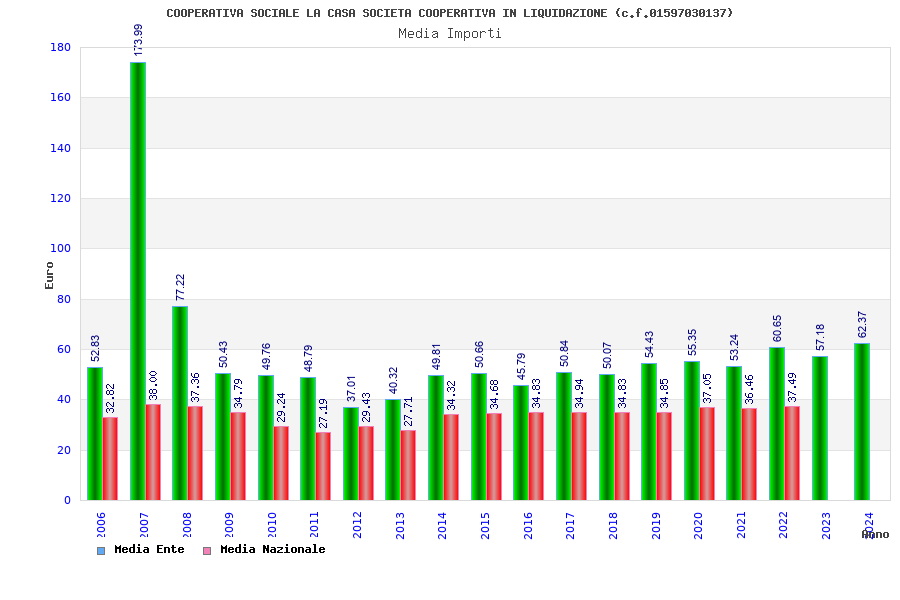Click the 57.18 green bar for 2023
Screen dimensions: 900x600
click(x=820, y=428)
